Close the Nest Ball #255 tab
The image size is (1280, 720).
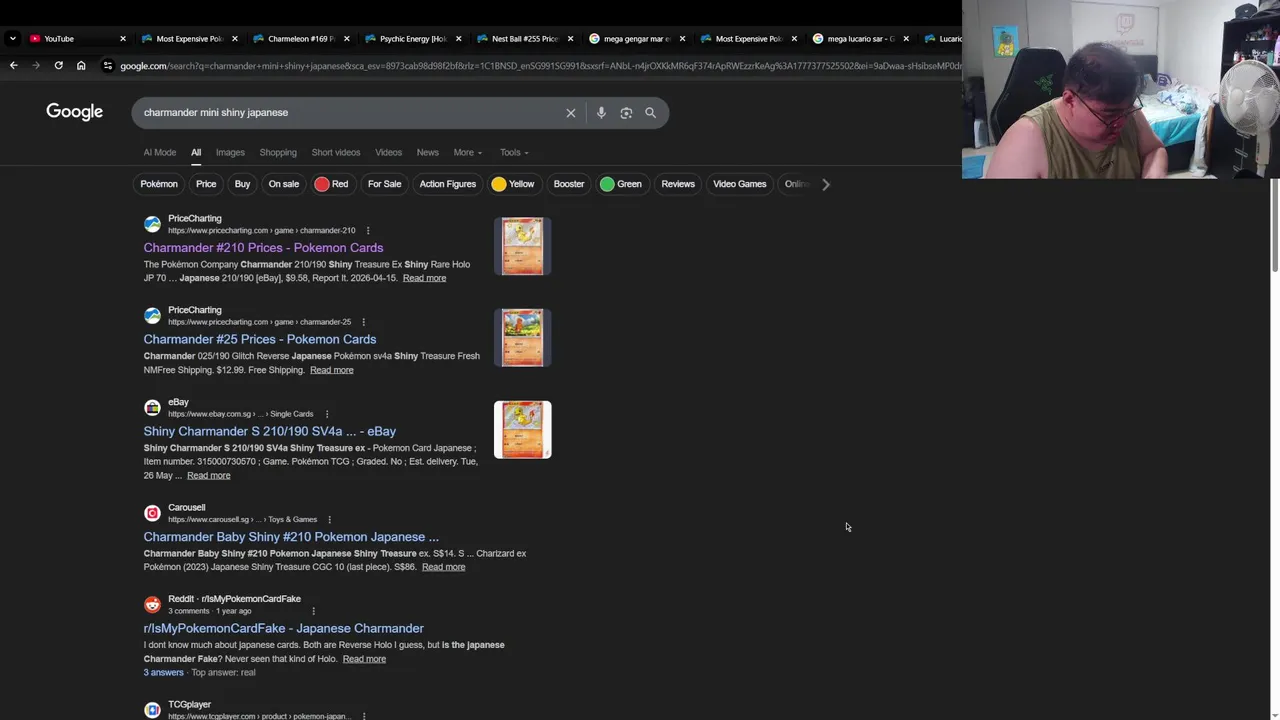[x=571, y=38]
